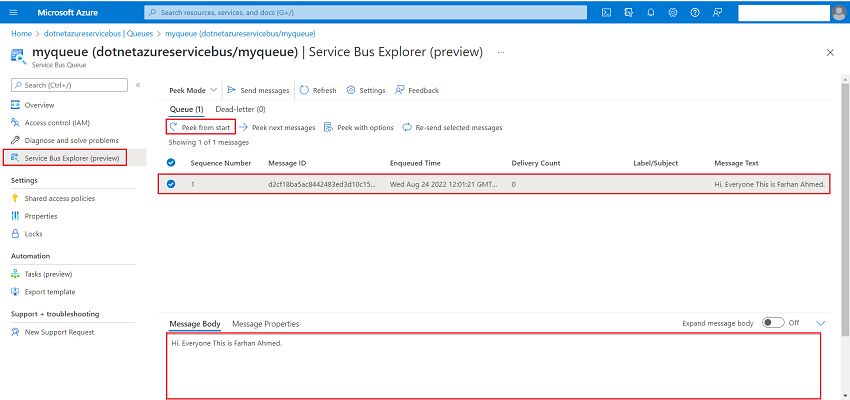Open portal Settings gear in header

point(673,12)
